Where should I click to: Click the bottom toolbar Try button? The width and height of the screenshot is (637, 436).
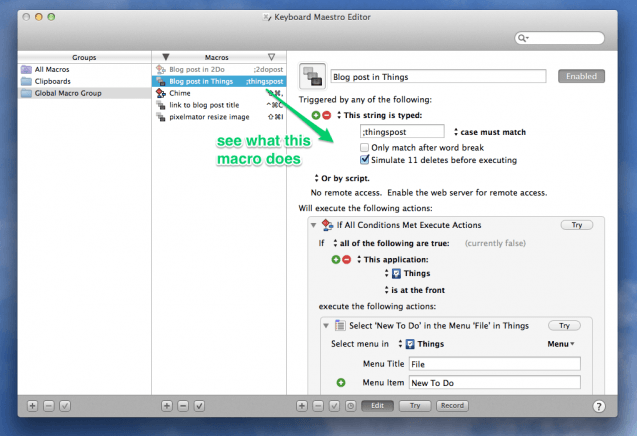(x=415, y=406)
